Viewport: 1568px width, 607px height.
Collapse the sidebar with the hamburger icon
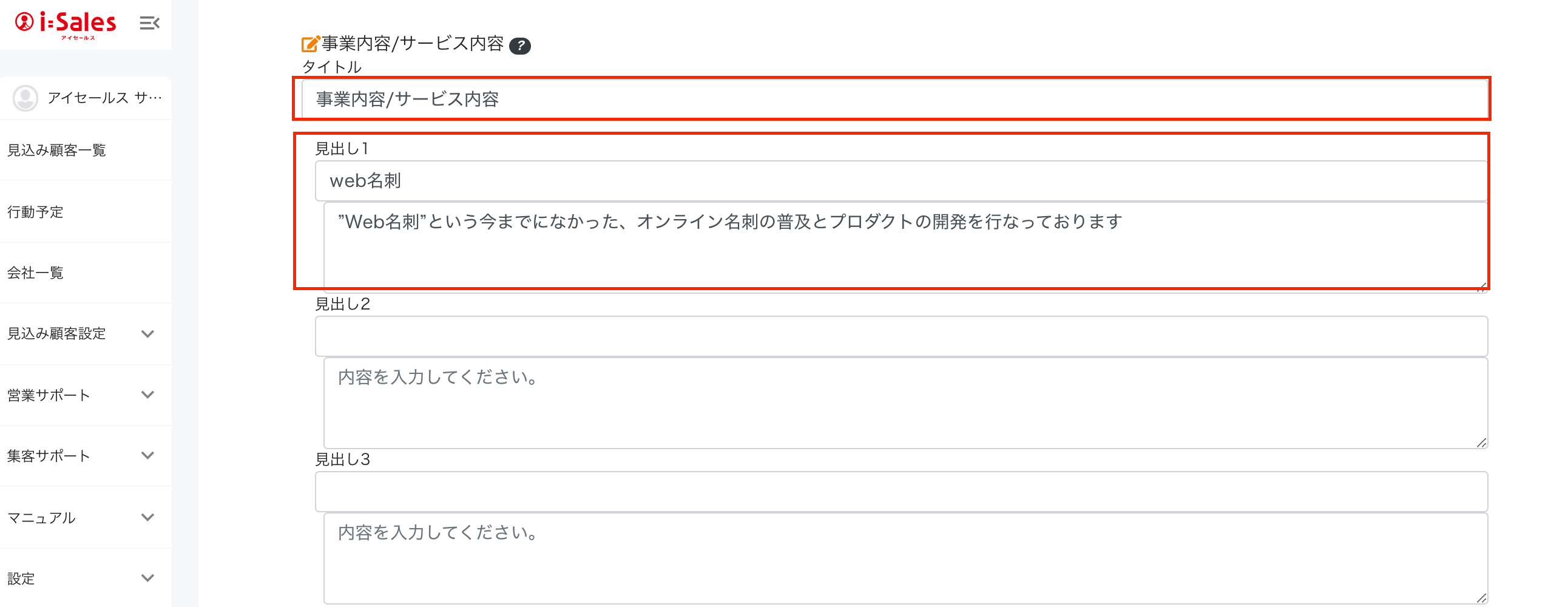(149, 23)
